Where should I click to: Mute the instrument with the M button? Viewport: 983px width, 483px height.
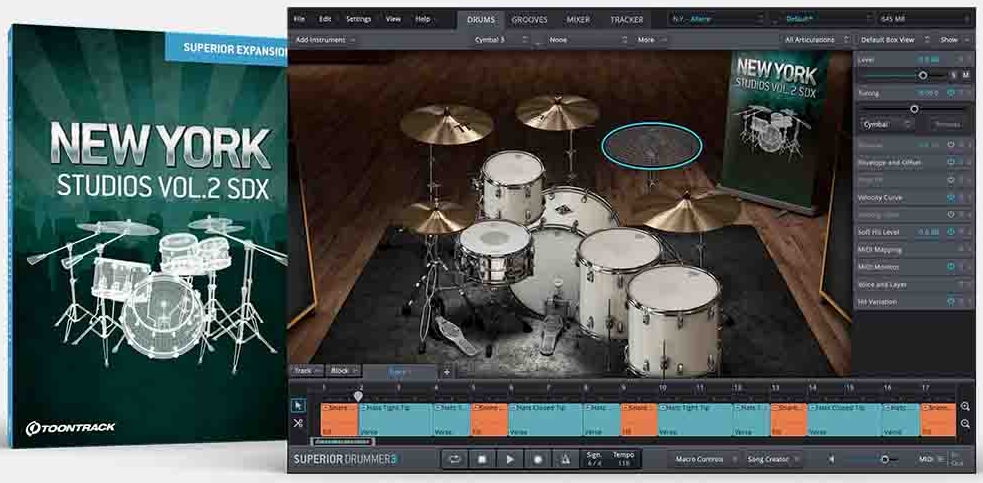tap(965, 75)
